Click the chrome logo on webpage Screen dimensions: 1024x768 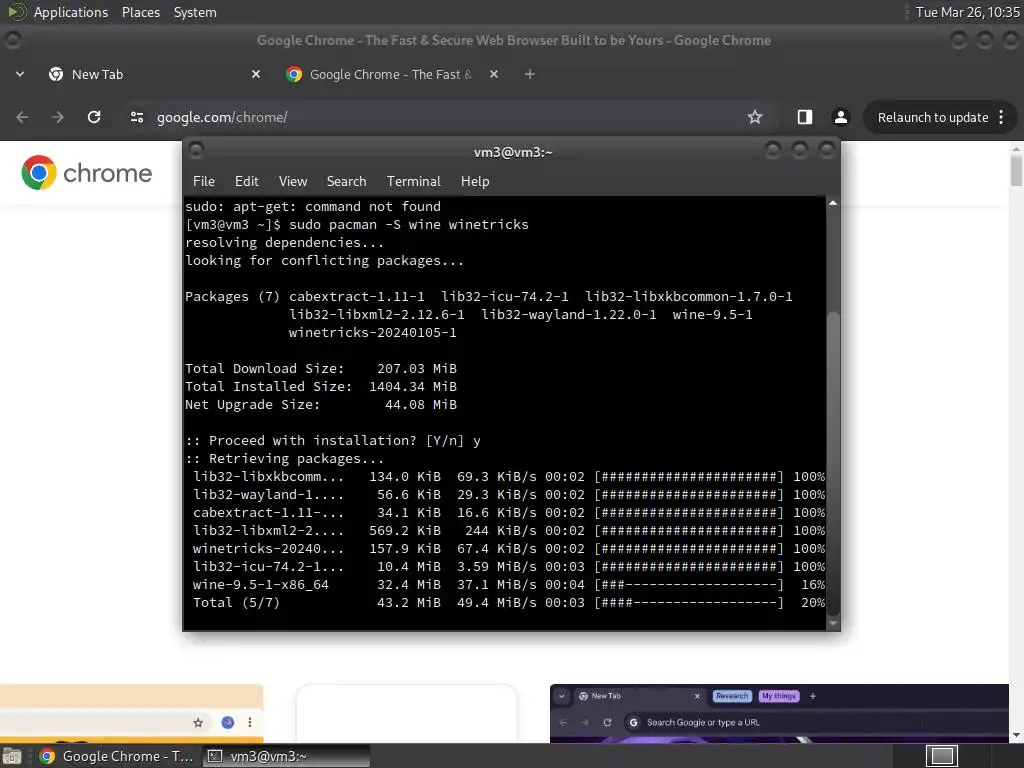click(x=86, y=173)
